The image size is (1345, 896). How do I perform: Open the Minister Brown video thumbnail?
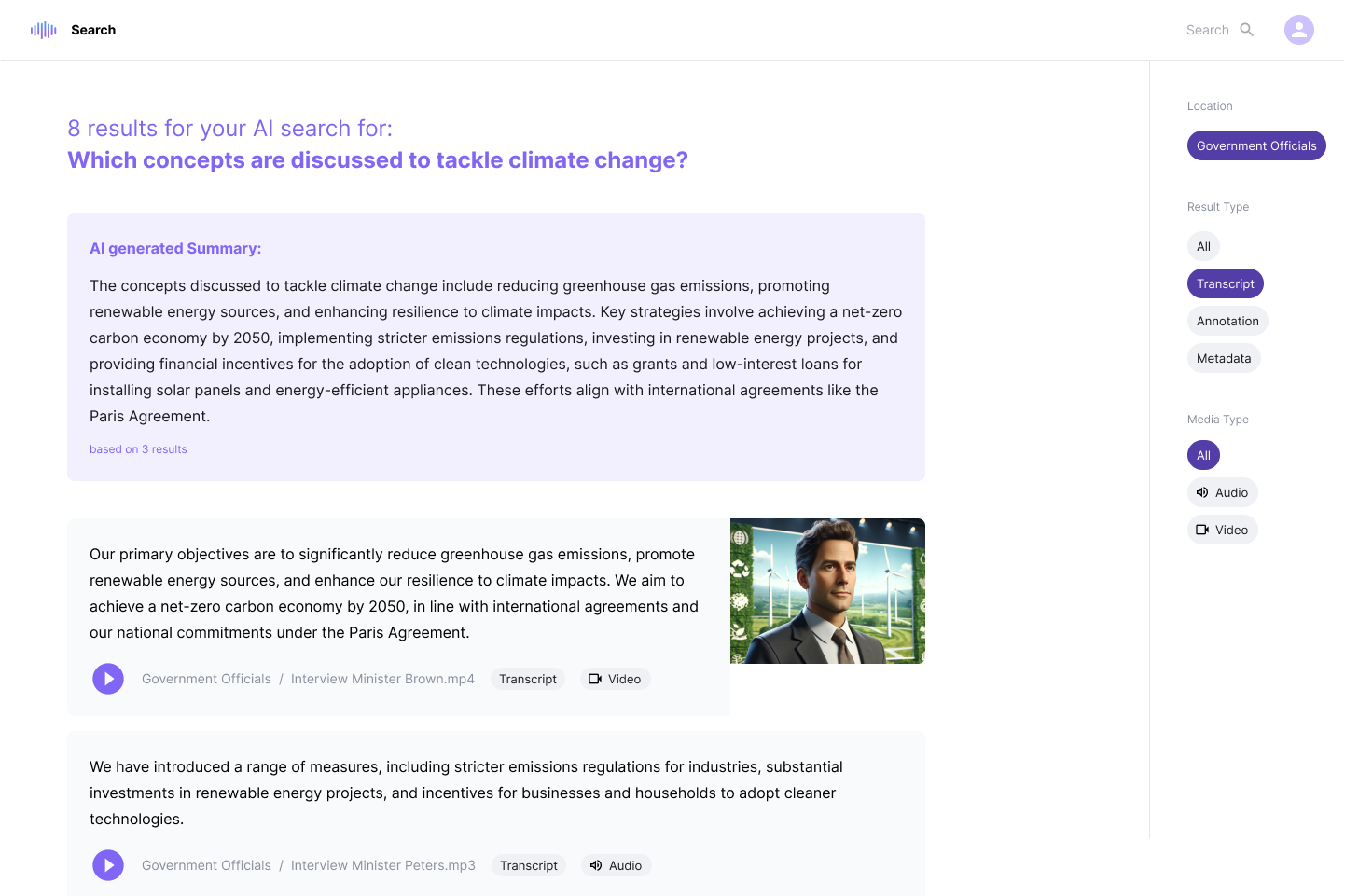pos(827,591)
